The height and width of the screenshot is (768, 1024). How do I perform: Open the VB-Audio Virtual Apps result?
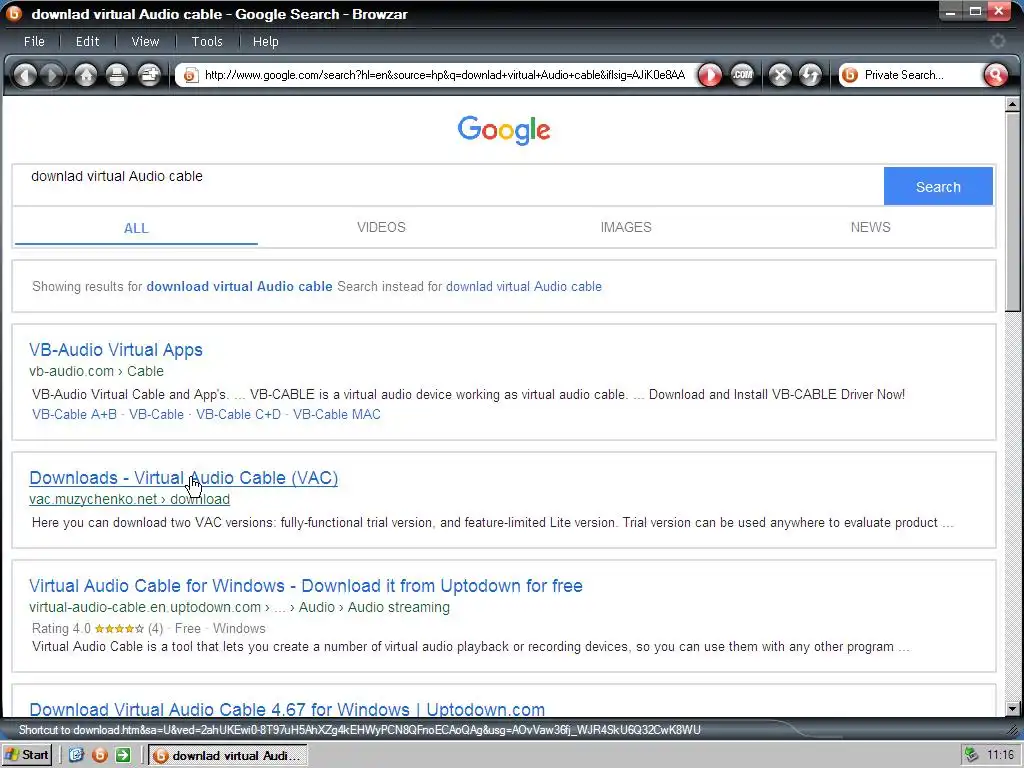[116, 349]
